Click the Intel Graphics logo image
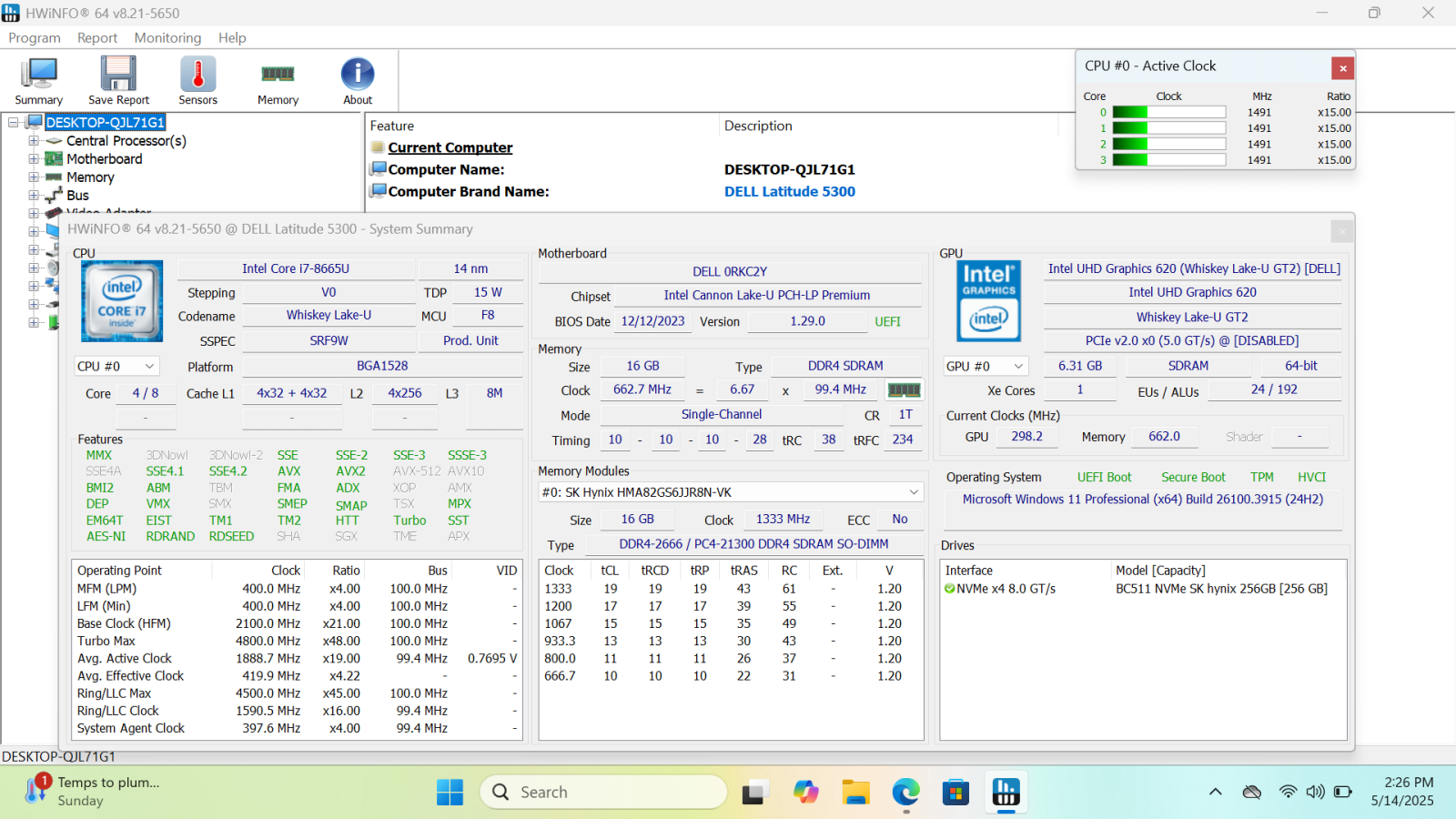Viewport: 1456px width, 819px height. pyautogui.click(x=988, y=301)
